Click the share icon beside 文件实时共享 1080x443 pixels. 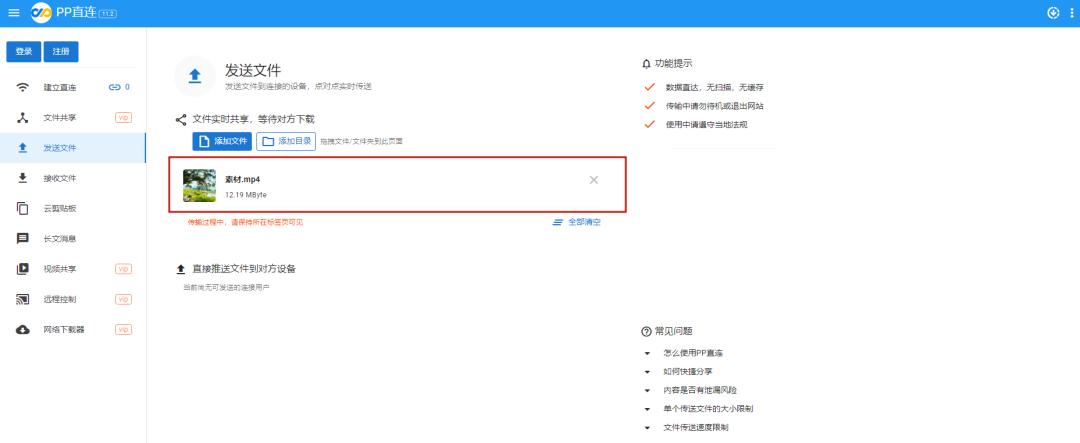[181, 120]
